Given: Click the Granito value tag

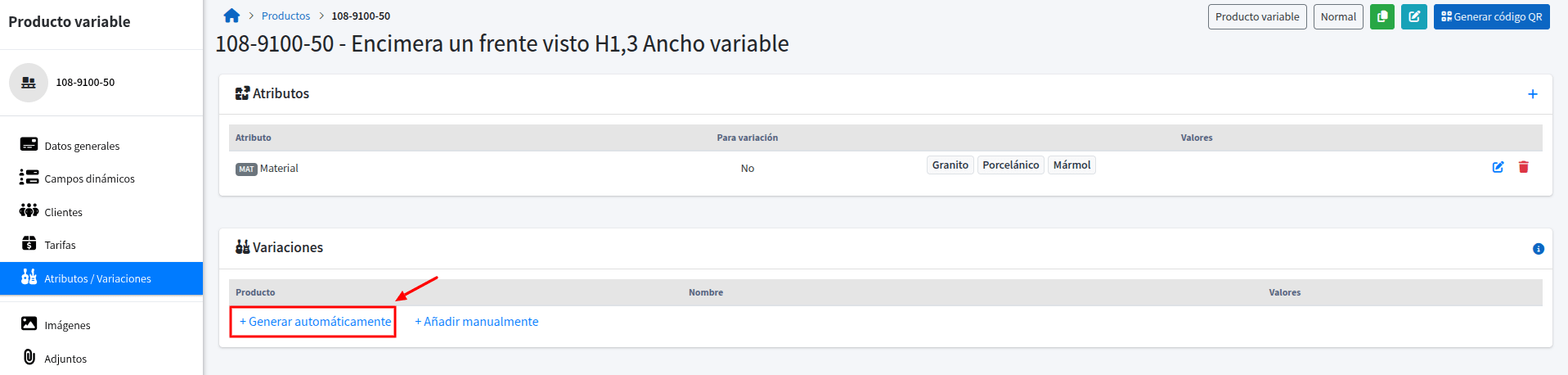Looking at the screenshot, I should tap(950, 165).
